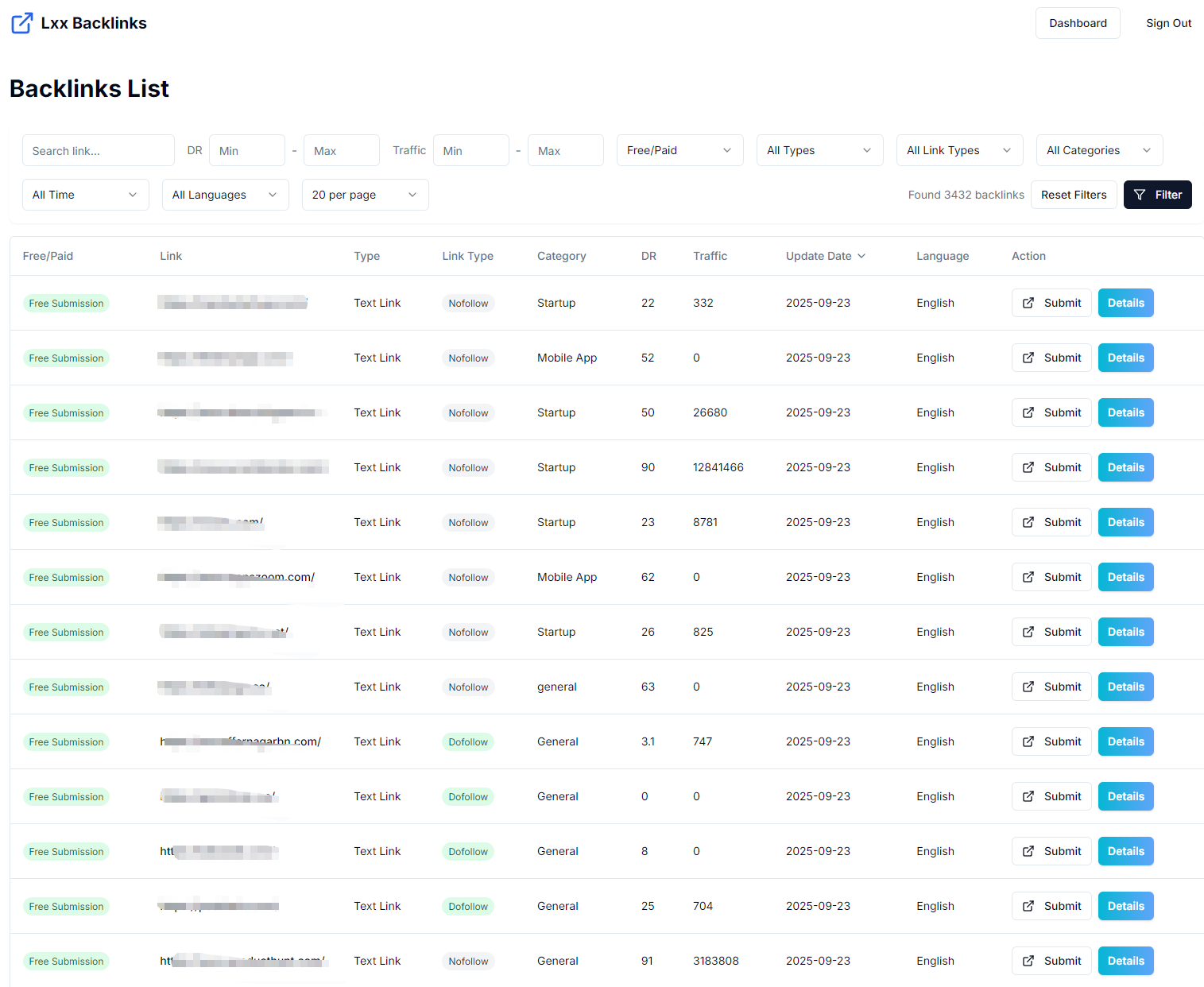
Task: Change the 20 per page selector
Action: 365,195
